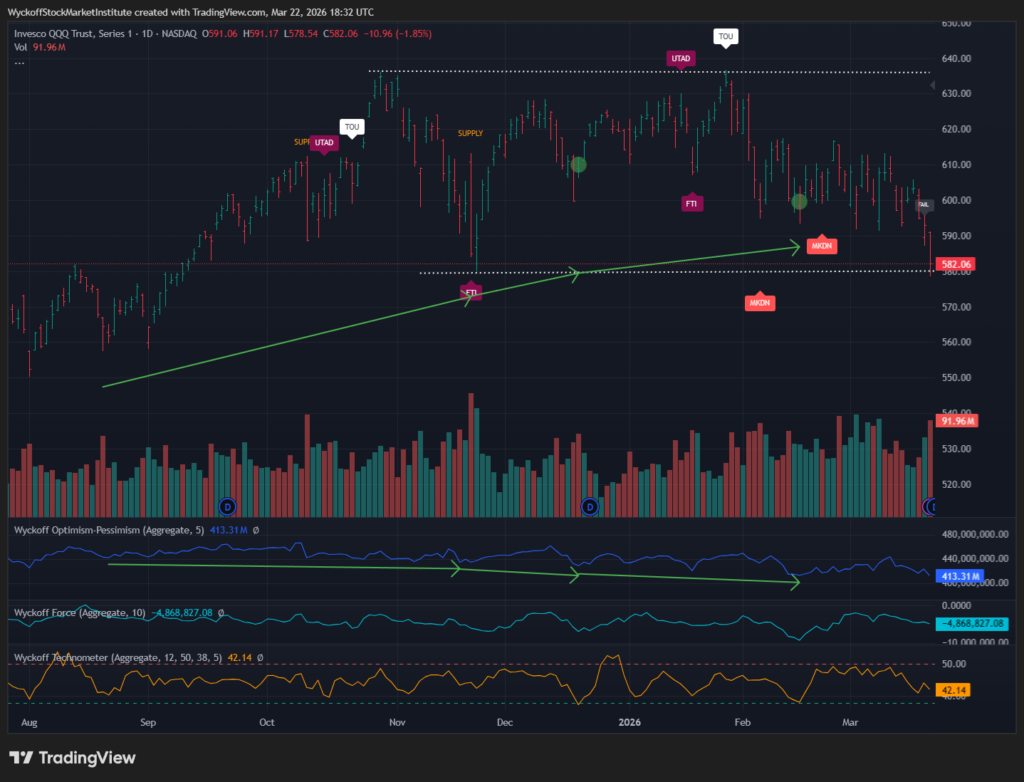
Task: Expand the collapsed indicator legend three-dots
Action: (x=19, y=61)
